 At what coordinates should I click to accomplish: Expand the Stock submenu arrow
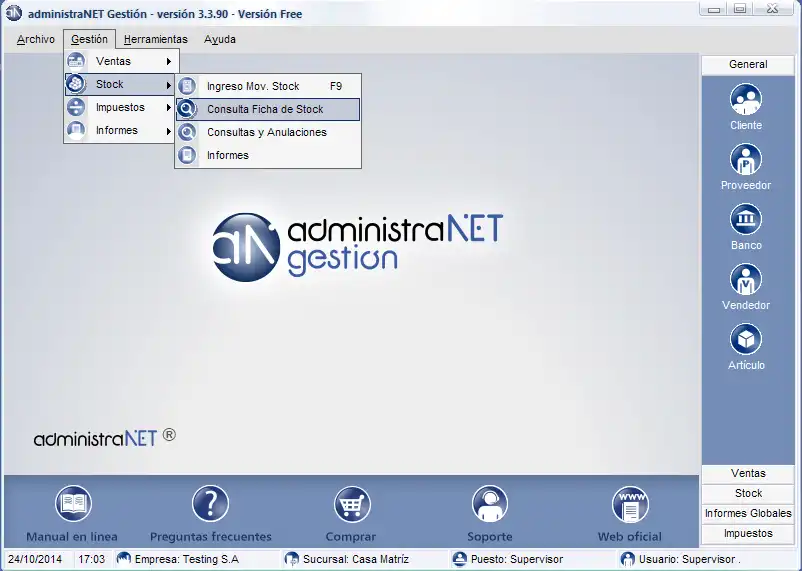(168, 84)
